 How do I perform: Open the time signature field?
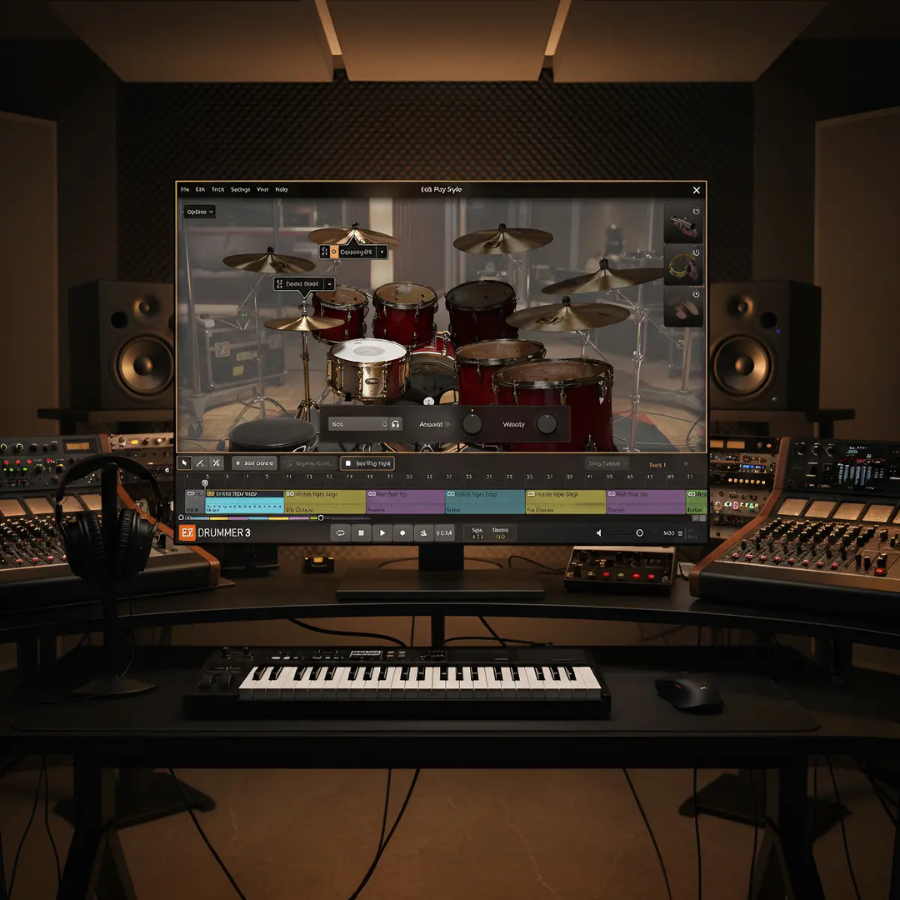click(477, 533)
